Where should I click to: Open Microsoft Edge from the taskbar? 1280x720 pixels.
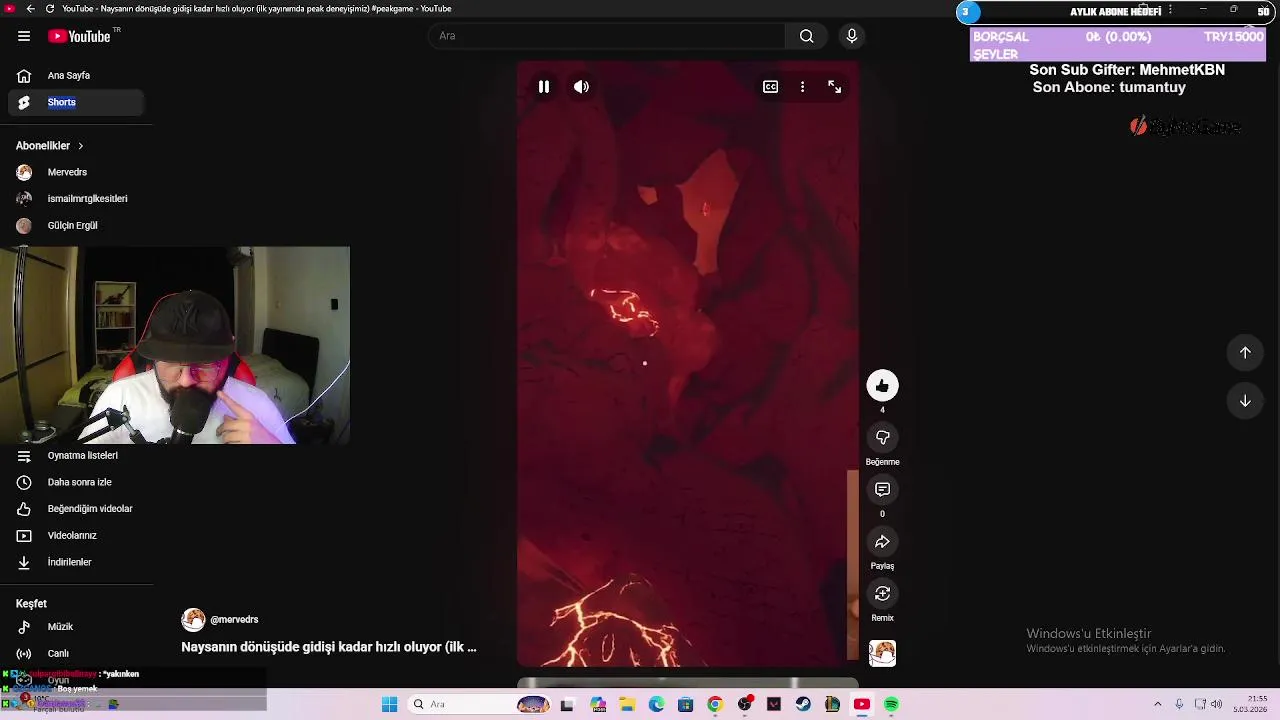point(656,704)
